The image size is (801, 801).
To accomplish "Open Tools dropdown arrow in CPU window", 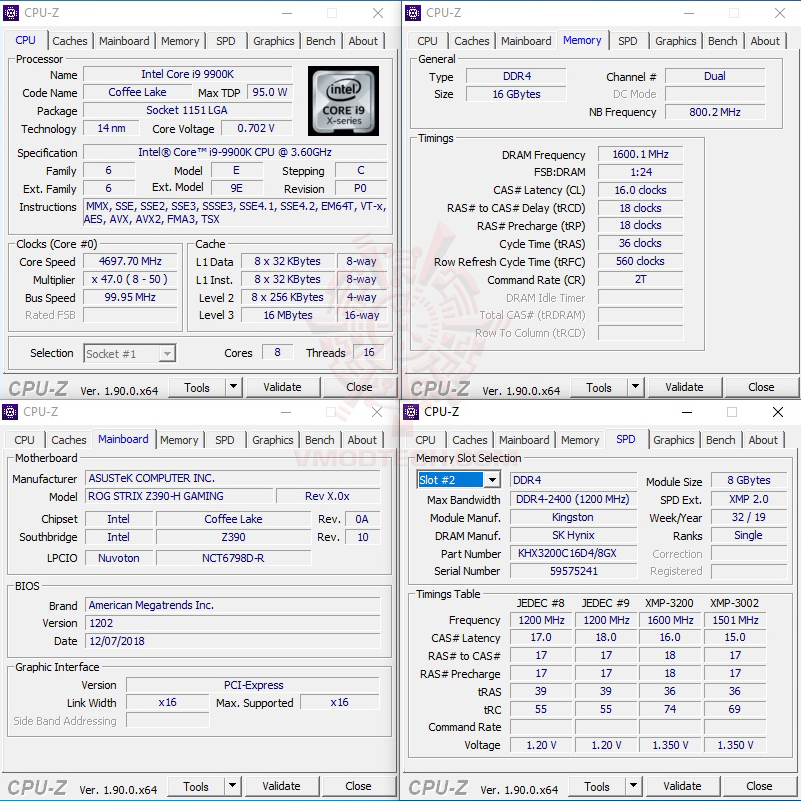I will pos(233,387).
